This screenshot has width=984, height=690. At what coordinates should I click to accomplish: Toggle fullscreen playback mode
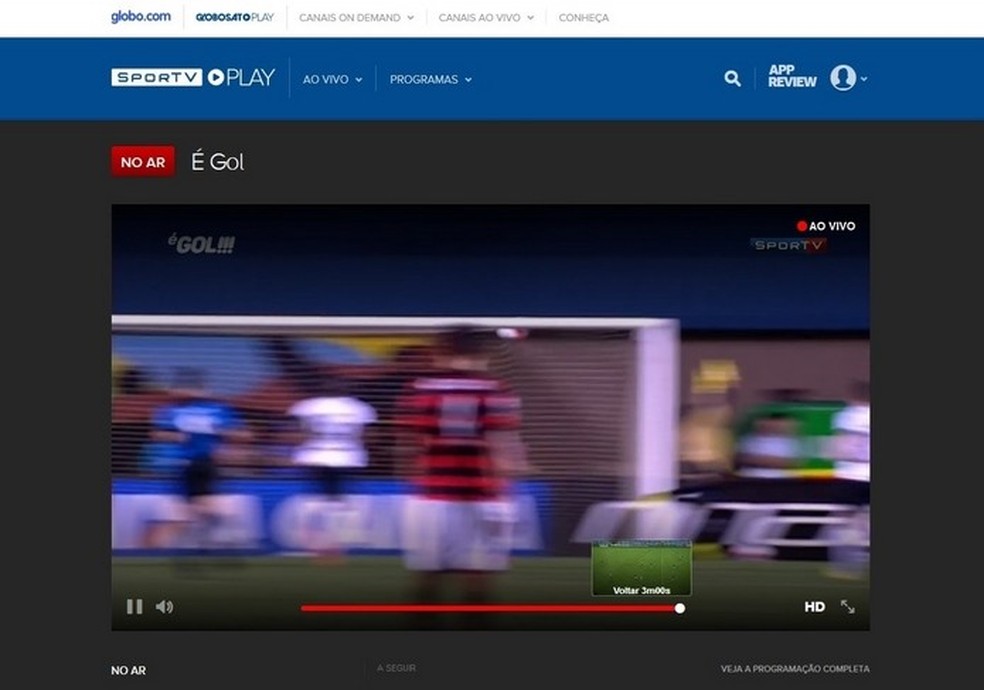click(x=847, y=606)
